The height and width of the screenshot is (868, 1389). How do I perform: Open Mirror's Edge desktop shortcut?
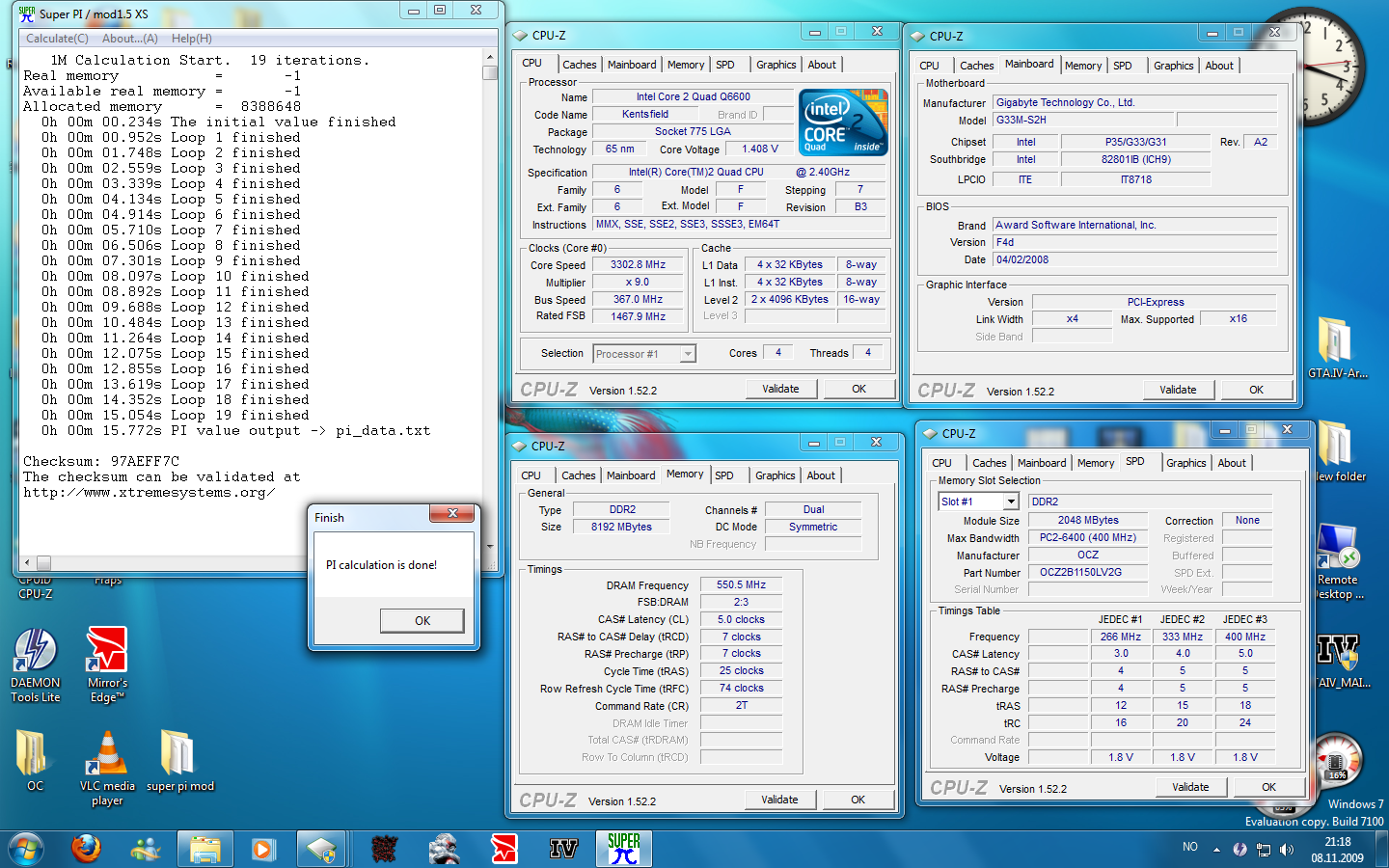coord(107,665)
